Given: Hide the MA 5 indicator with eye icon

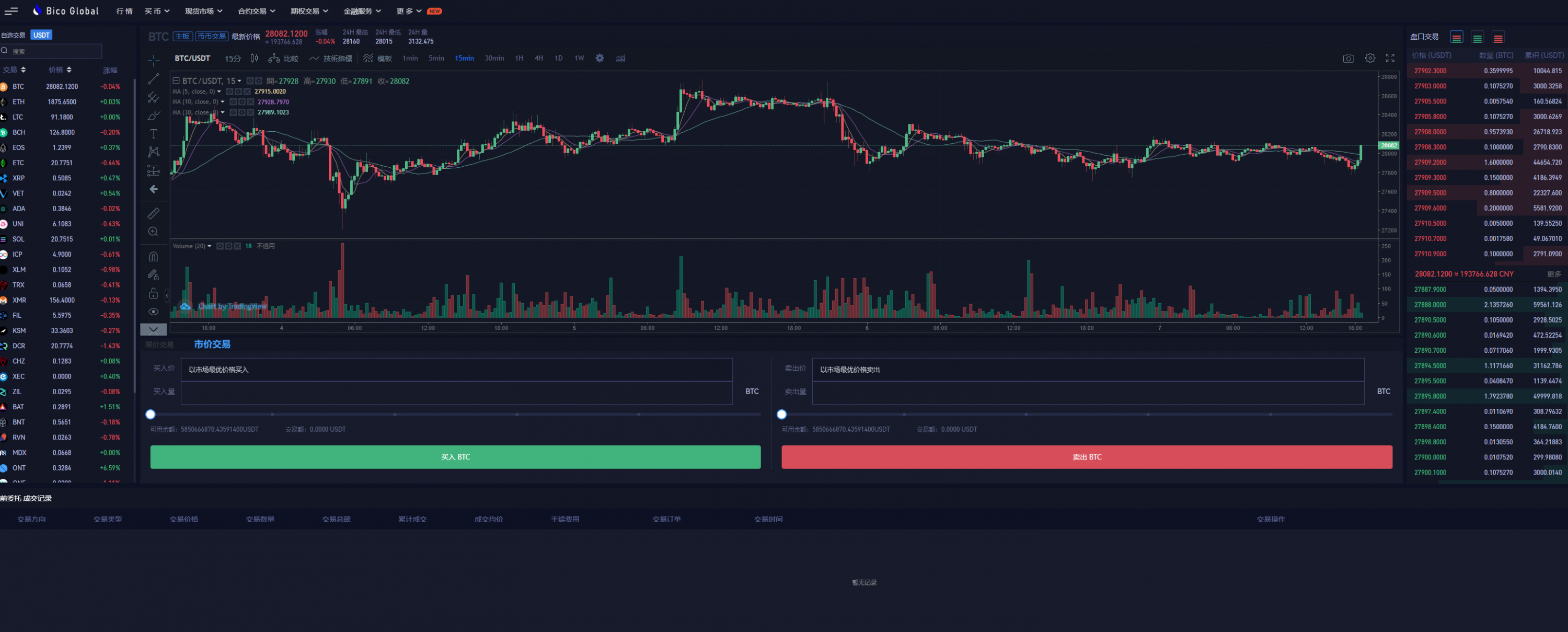Looking at the screenshot, I should (x=230, y=92).
